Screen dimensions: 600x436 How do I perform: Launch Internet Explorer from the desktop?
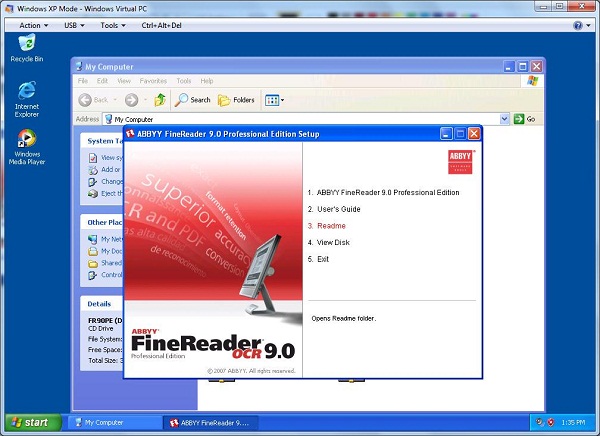tap(27, 99)
